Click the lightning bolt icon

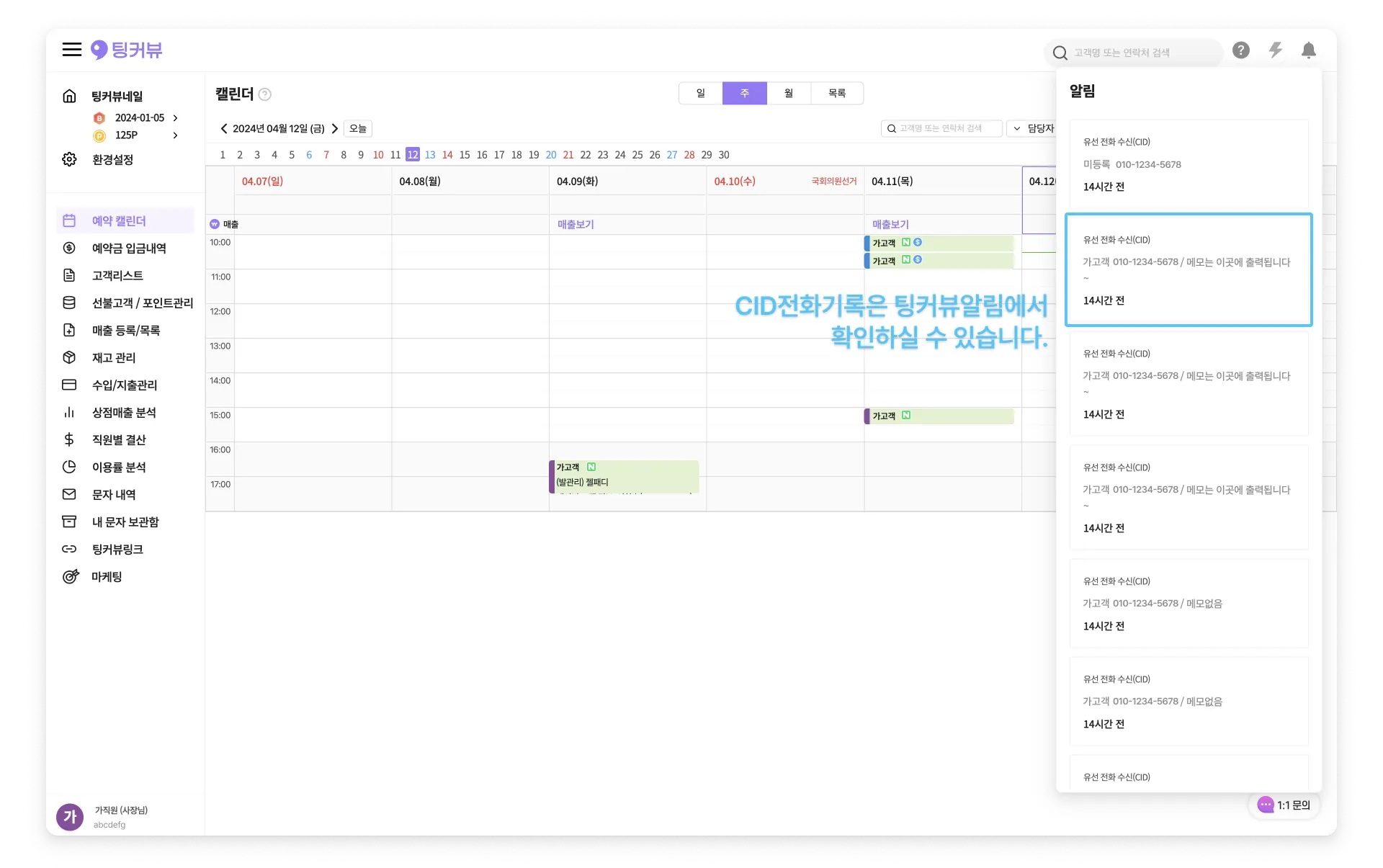click(x=1275, y=50)
